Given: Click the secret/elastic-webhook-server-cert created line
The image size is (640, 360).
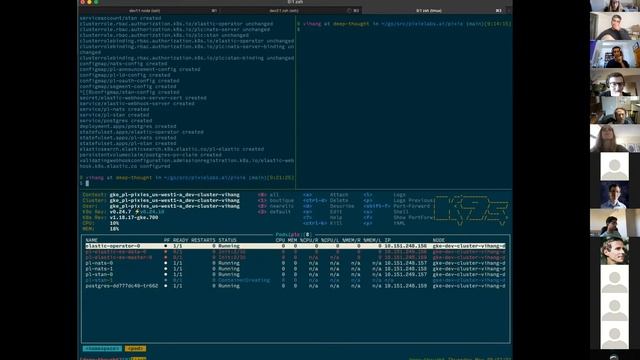Looking at the screenshot, I should click(143, 98).
